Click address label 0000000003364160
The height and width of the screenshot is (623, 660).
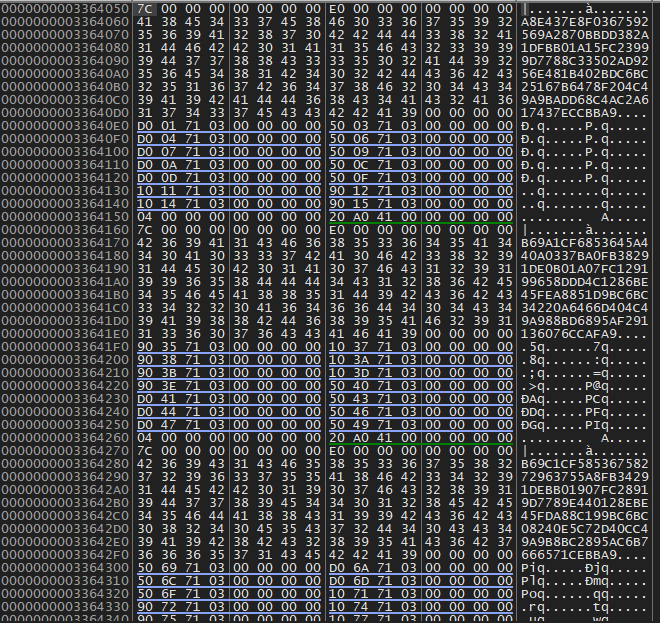[65, 230]
